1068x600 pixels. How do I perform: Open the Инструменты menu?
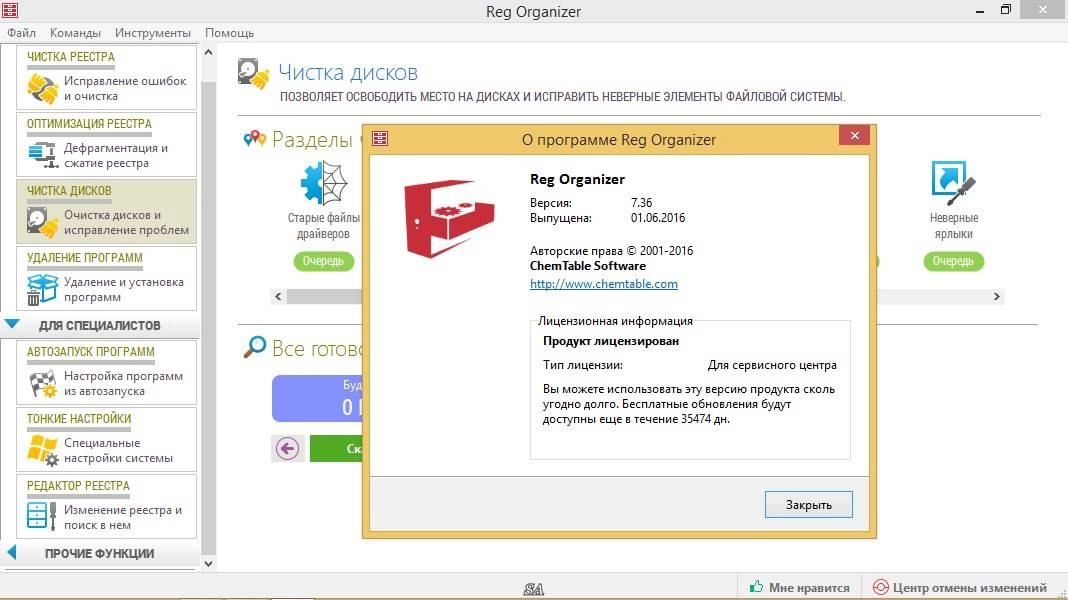tap(153, 33)
